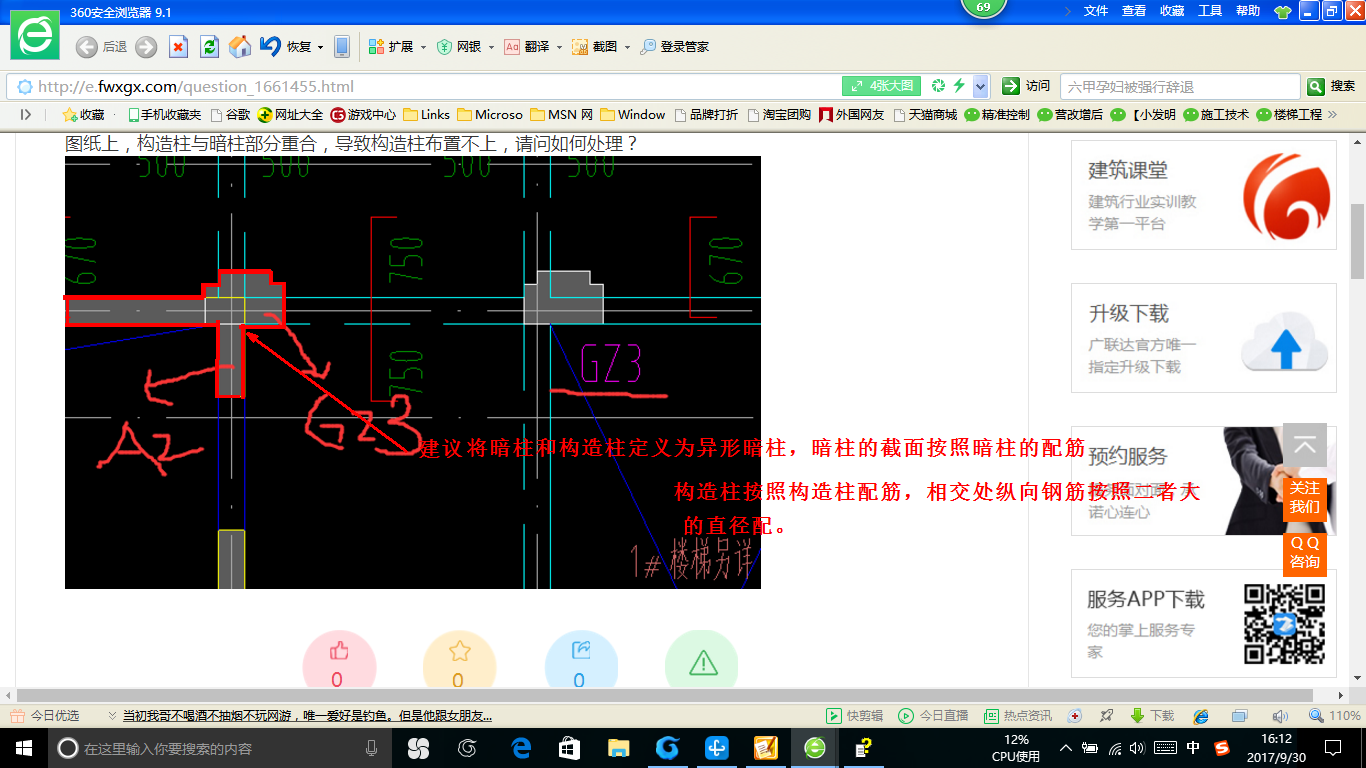Open the 游戏中心 bookmark
The width and height of the screenshot is (1366, 768).
[x=363, y=115]
